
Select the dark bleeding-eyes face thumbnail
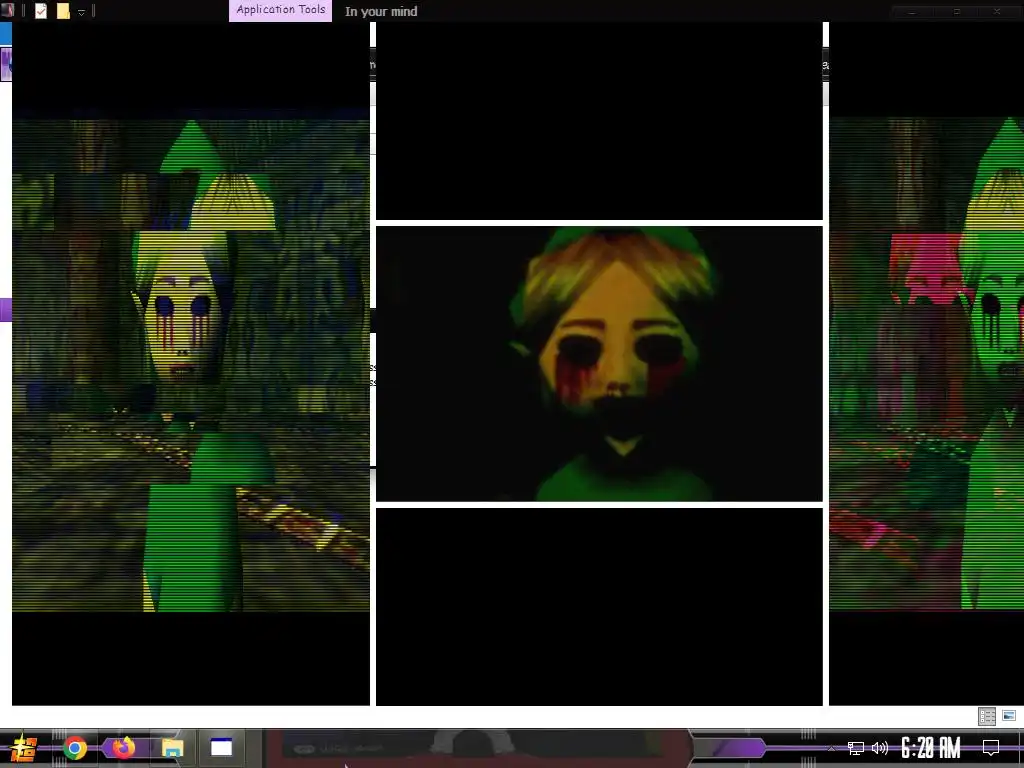coord(599,364)
